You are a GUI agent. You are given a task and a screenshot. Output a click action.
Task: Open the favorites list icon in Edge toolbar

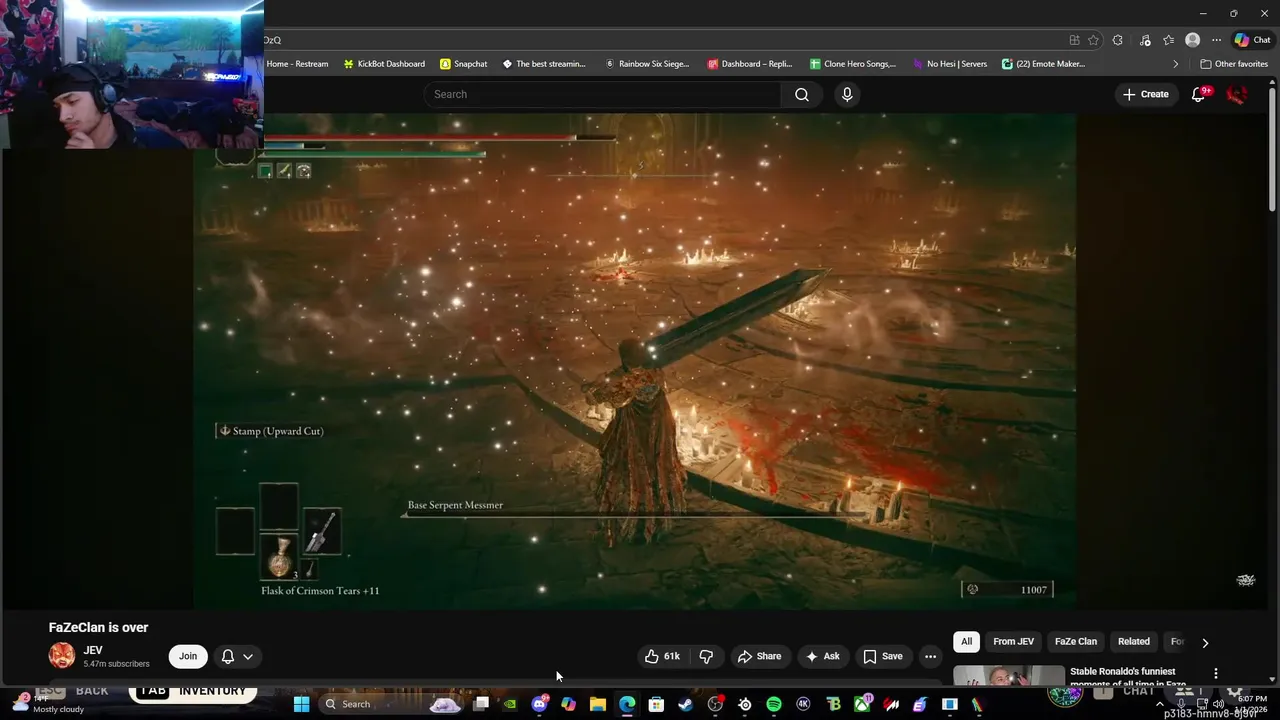click(1168, 40)
